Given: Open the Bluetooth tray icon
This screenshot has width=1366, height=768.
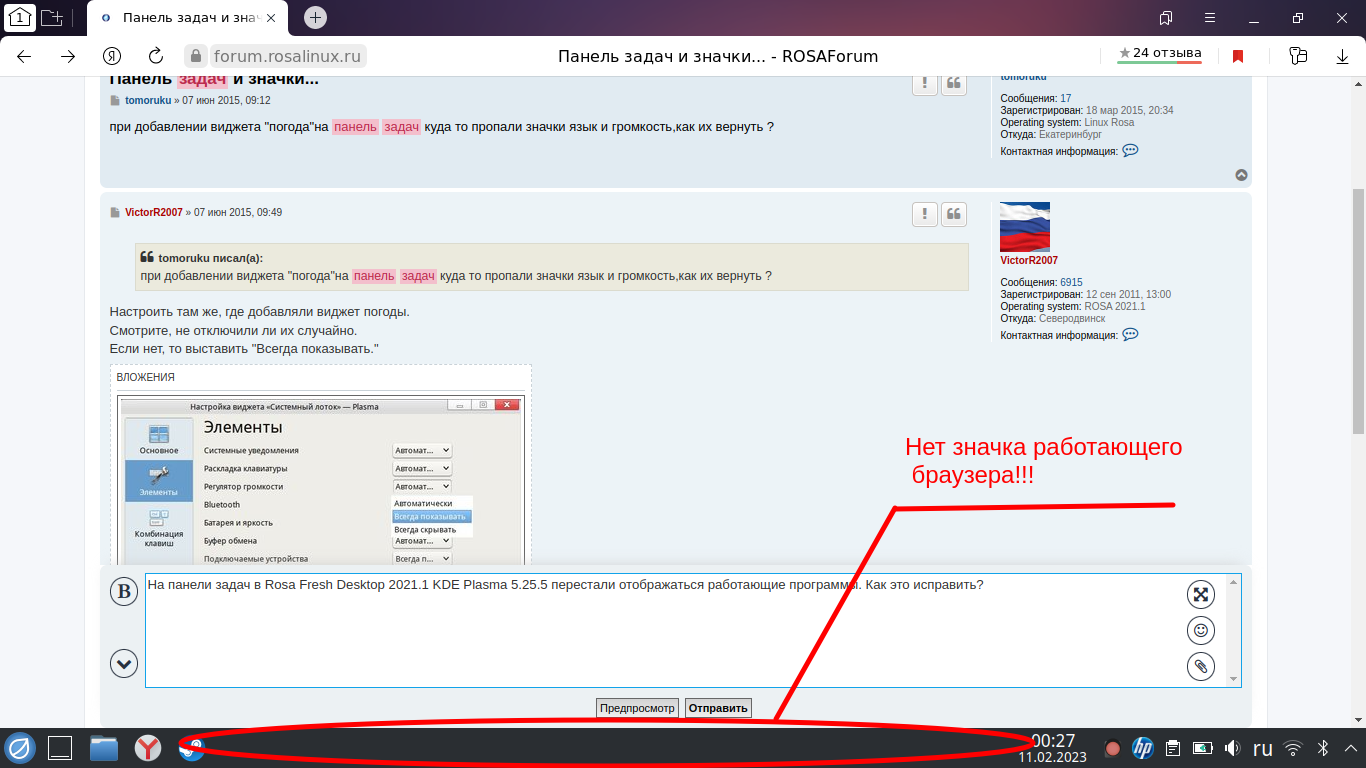Looking at the screenshot, I should pos(1322,748).
